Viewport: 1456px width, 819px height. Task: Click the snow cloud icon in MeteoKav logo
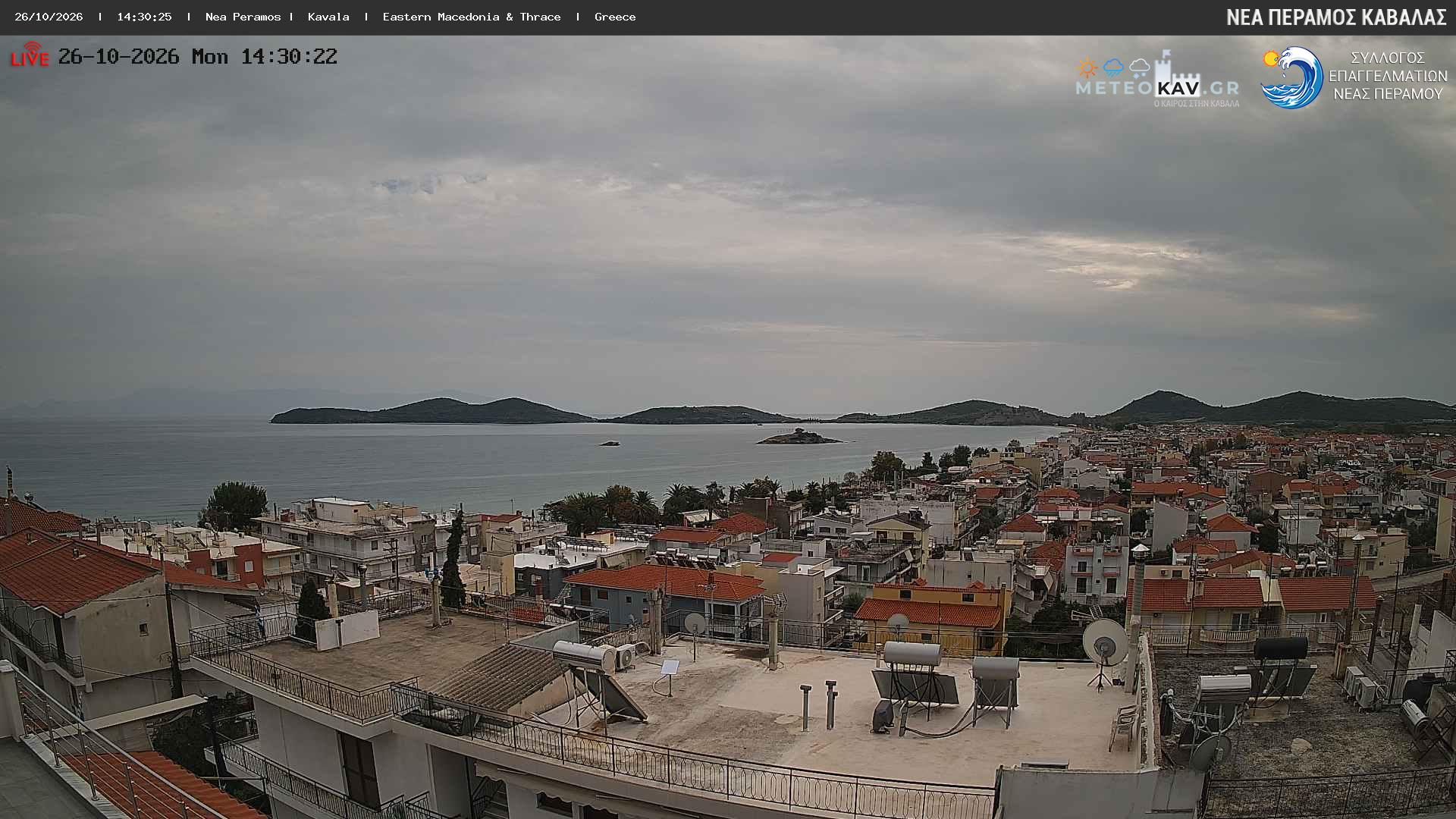pyautogui.click(x=1139, y=68)
